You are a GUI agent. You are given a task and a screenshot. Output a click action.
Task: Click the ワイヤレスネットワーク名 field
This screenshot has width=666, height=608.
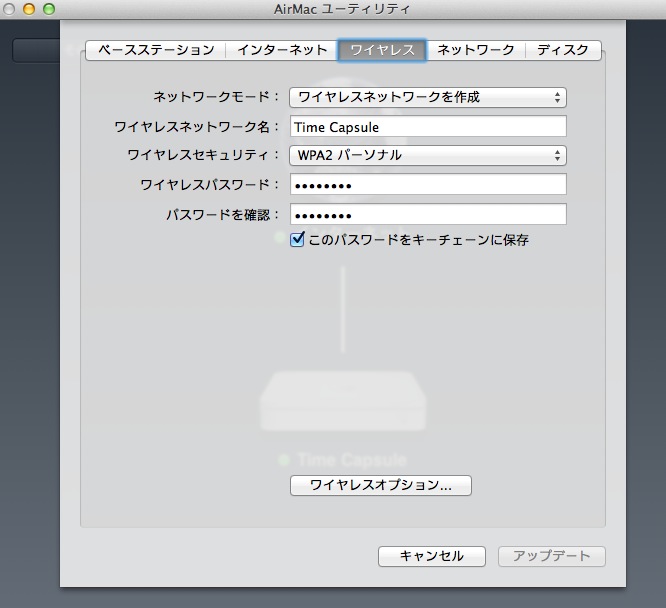[428, 127]
